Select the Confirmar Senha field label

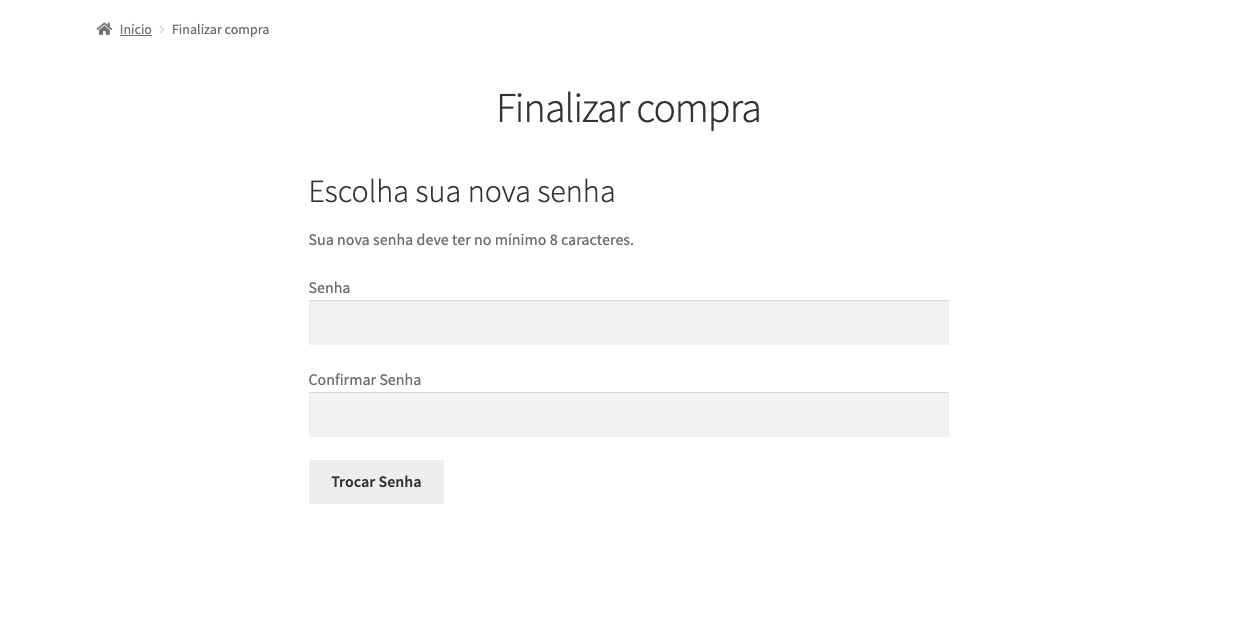[364, 379]
